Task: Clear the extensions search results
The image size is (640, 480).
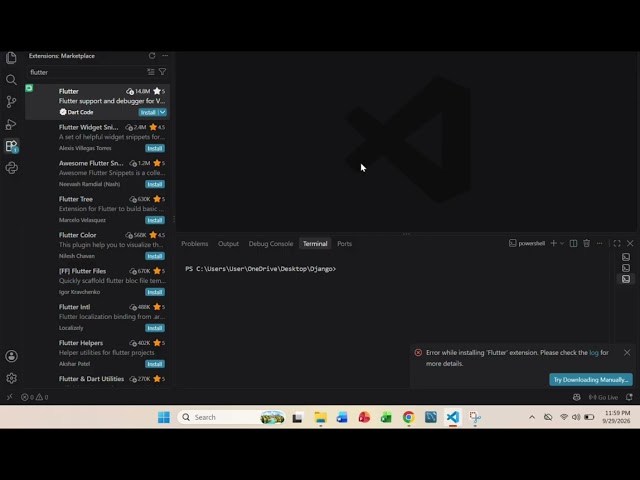Action: [x=151, y=72]
